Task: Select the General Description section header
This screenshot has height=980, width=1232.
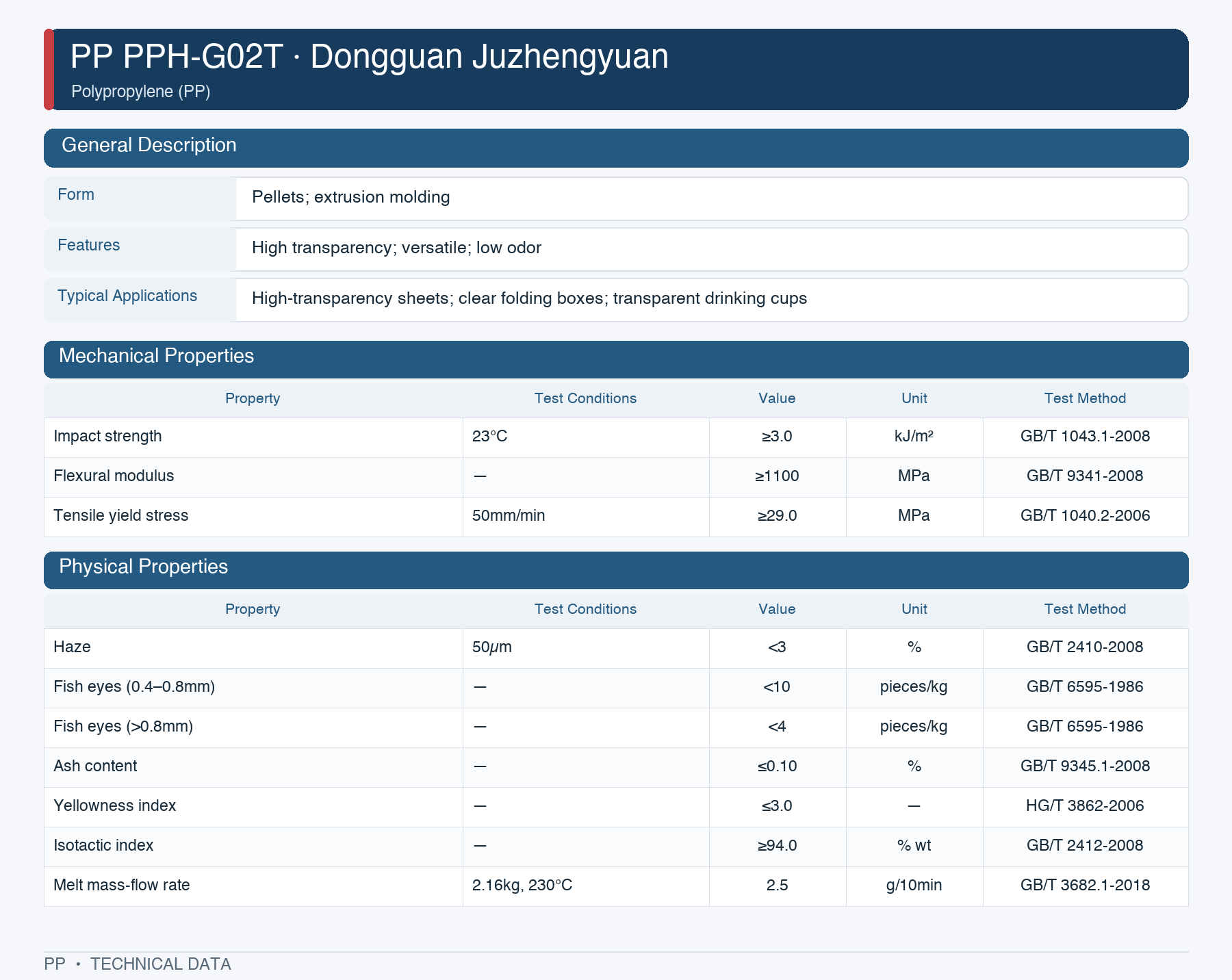Action: (x=616, y=148)
